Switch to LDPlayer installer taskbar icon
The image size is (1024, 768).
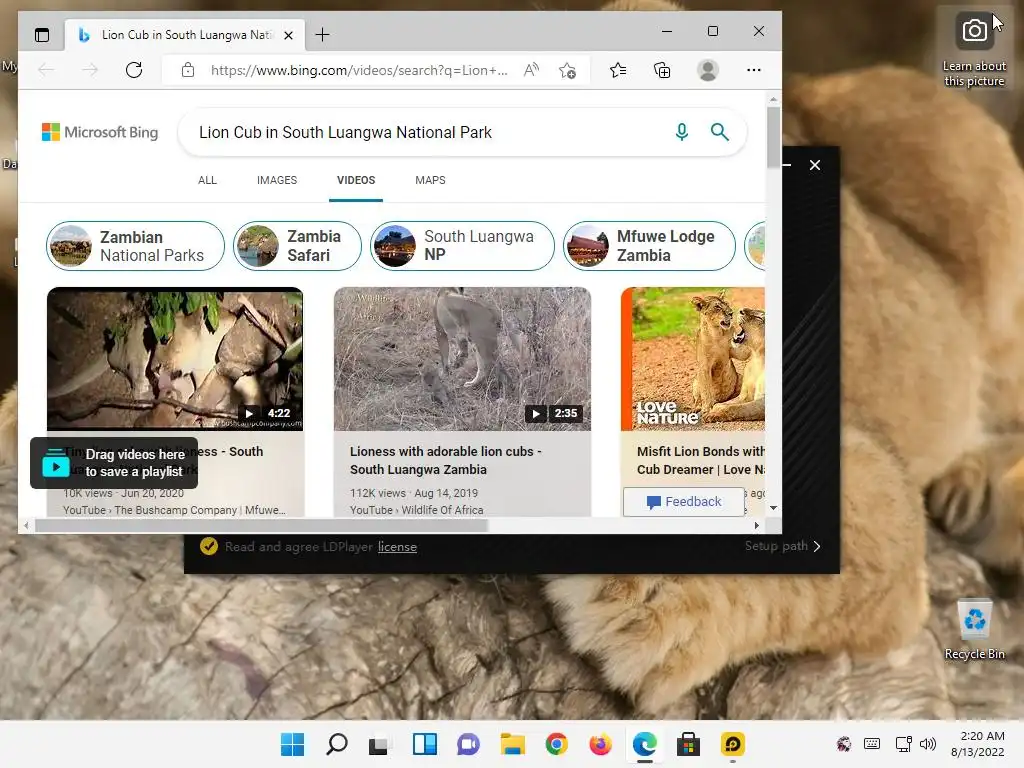[732, 744]
